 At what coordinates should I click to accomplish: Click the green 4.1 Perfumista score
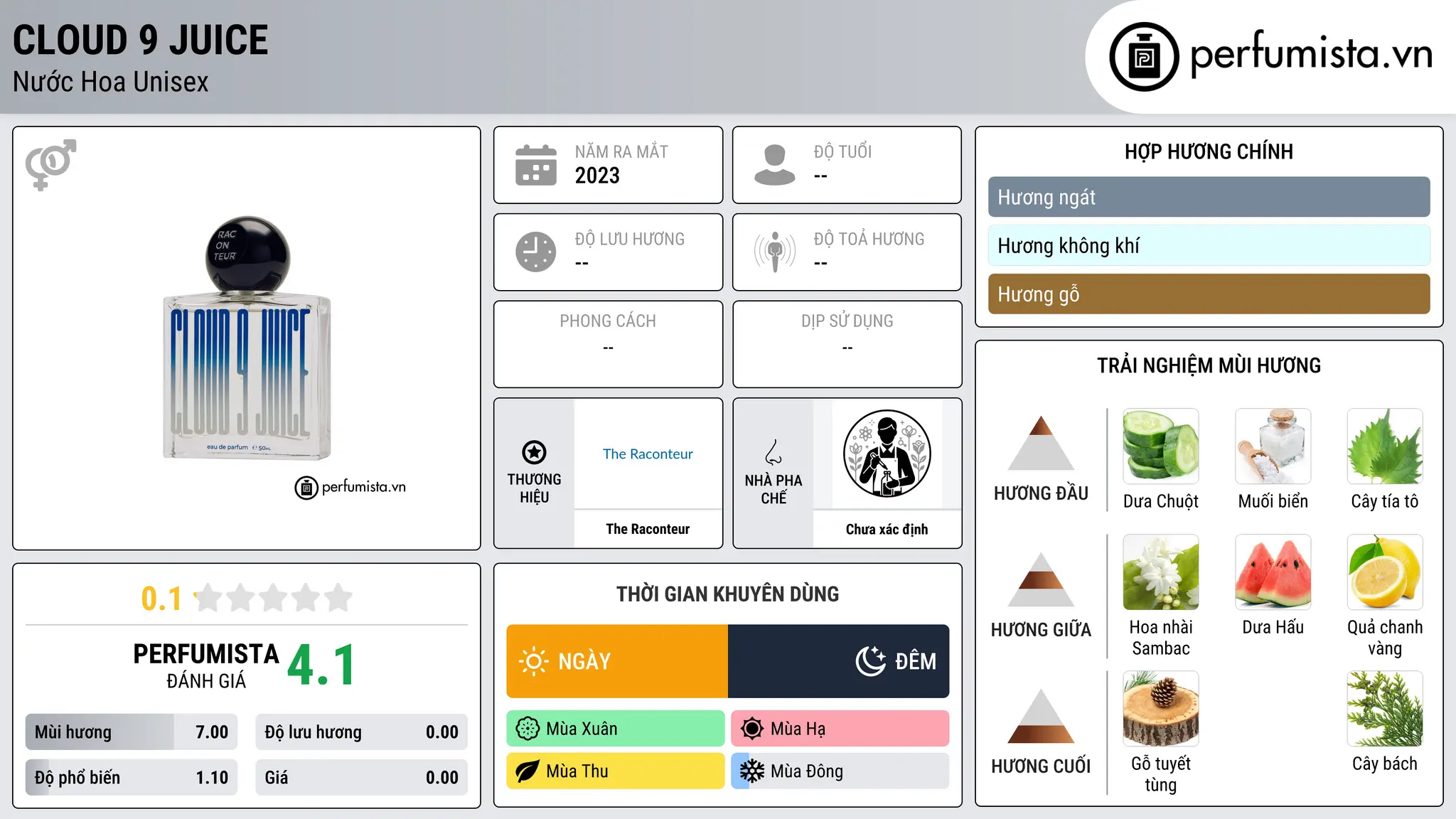(321, 665)
